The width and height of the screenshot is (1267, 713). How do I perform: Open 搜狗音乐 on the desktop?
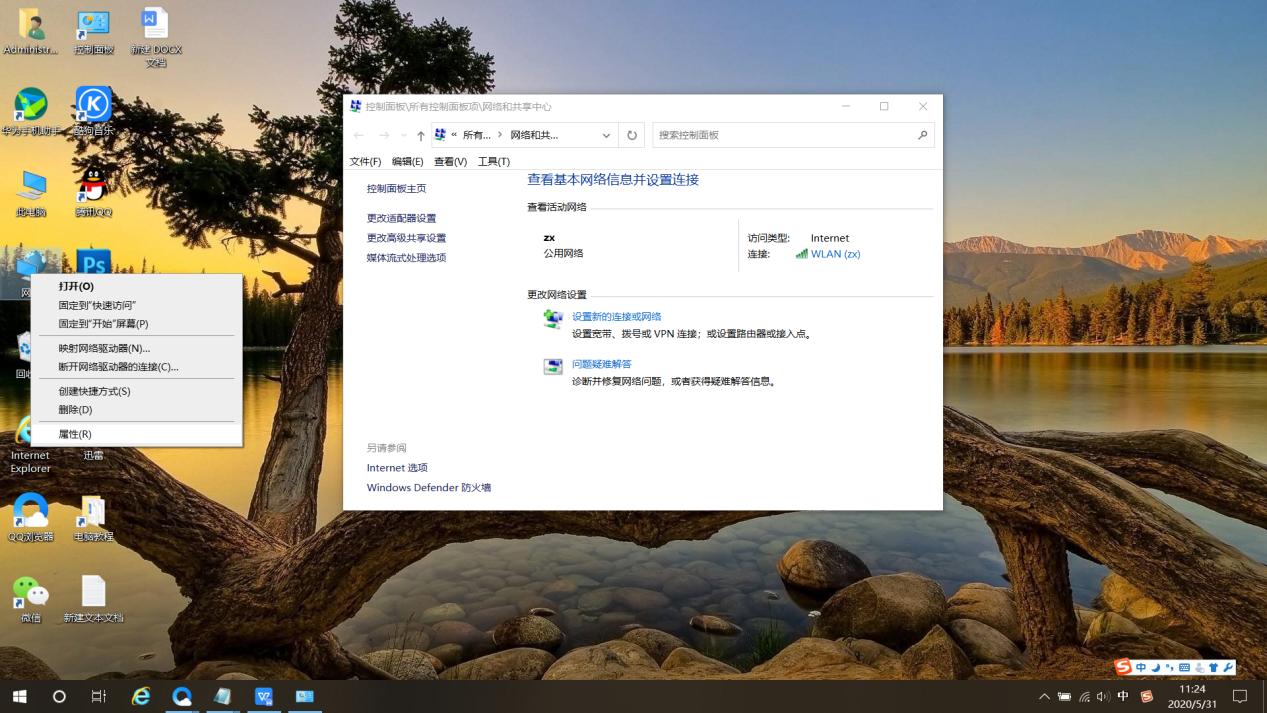tap(93, 105)
